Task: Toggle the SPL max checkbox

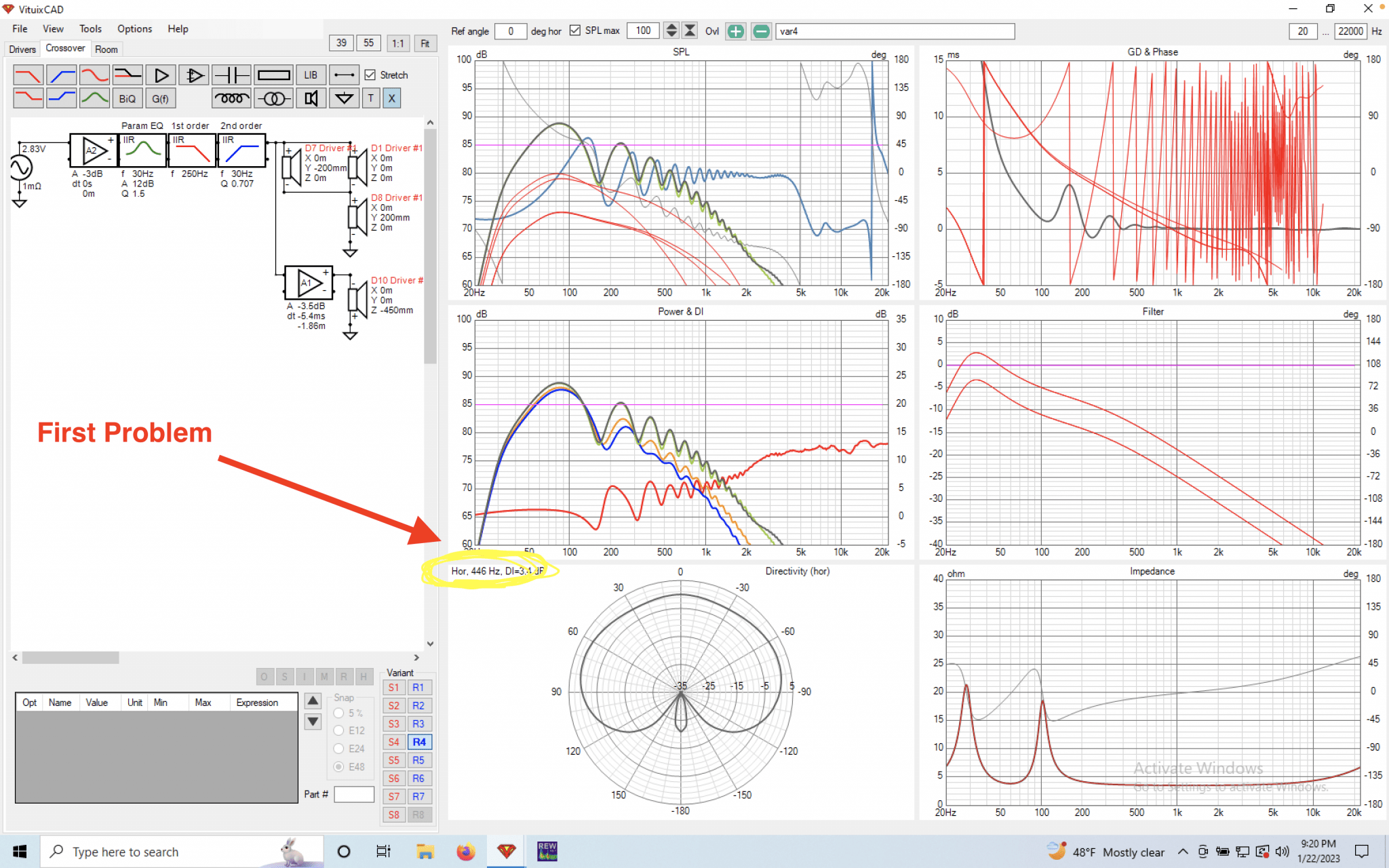Action: click(x=575, y=31)
